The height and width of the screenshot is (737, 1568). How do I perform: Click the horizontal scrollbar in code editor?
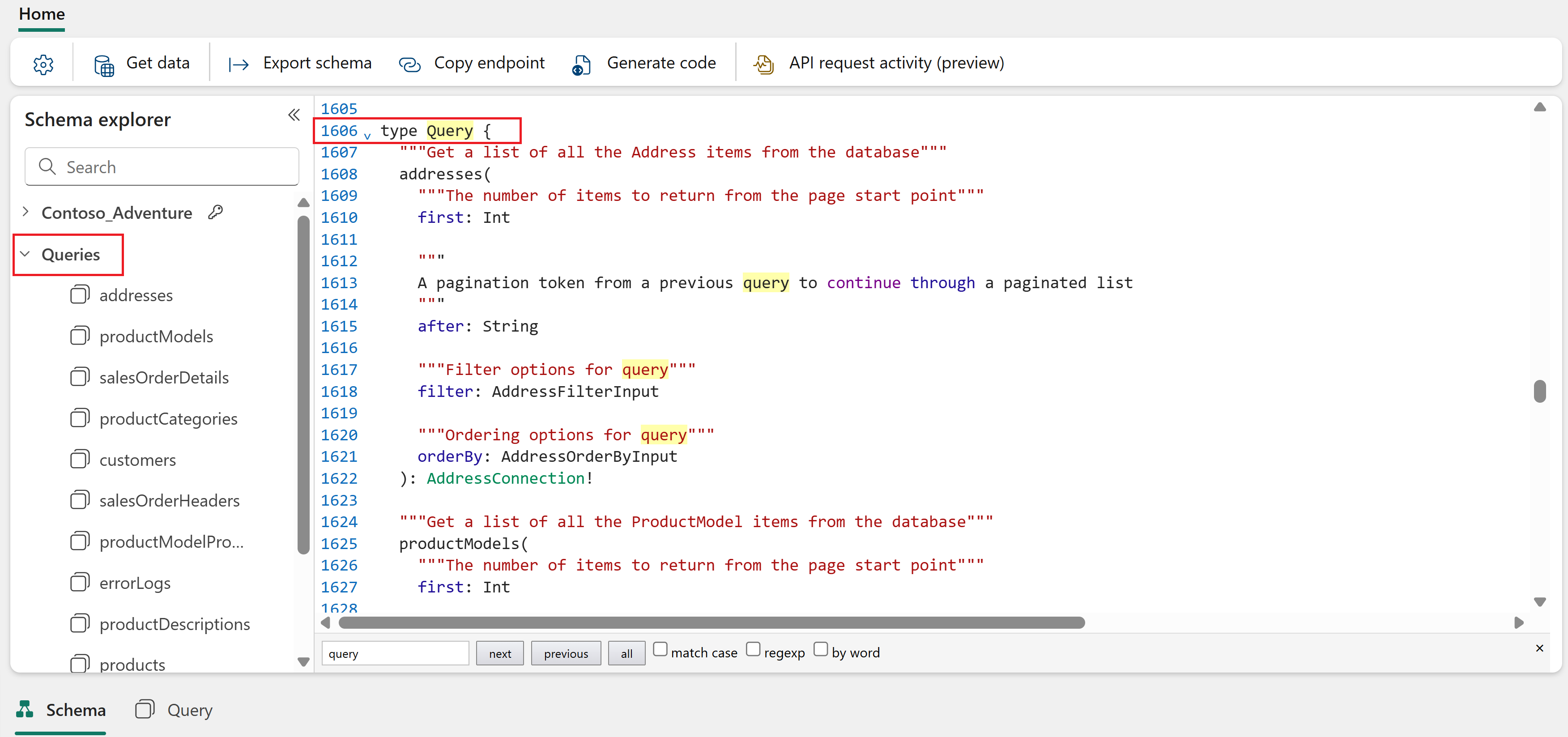click(x=711, y=622)
